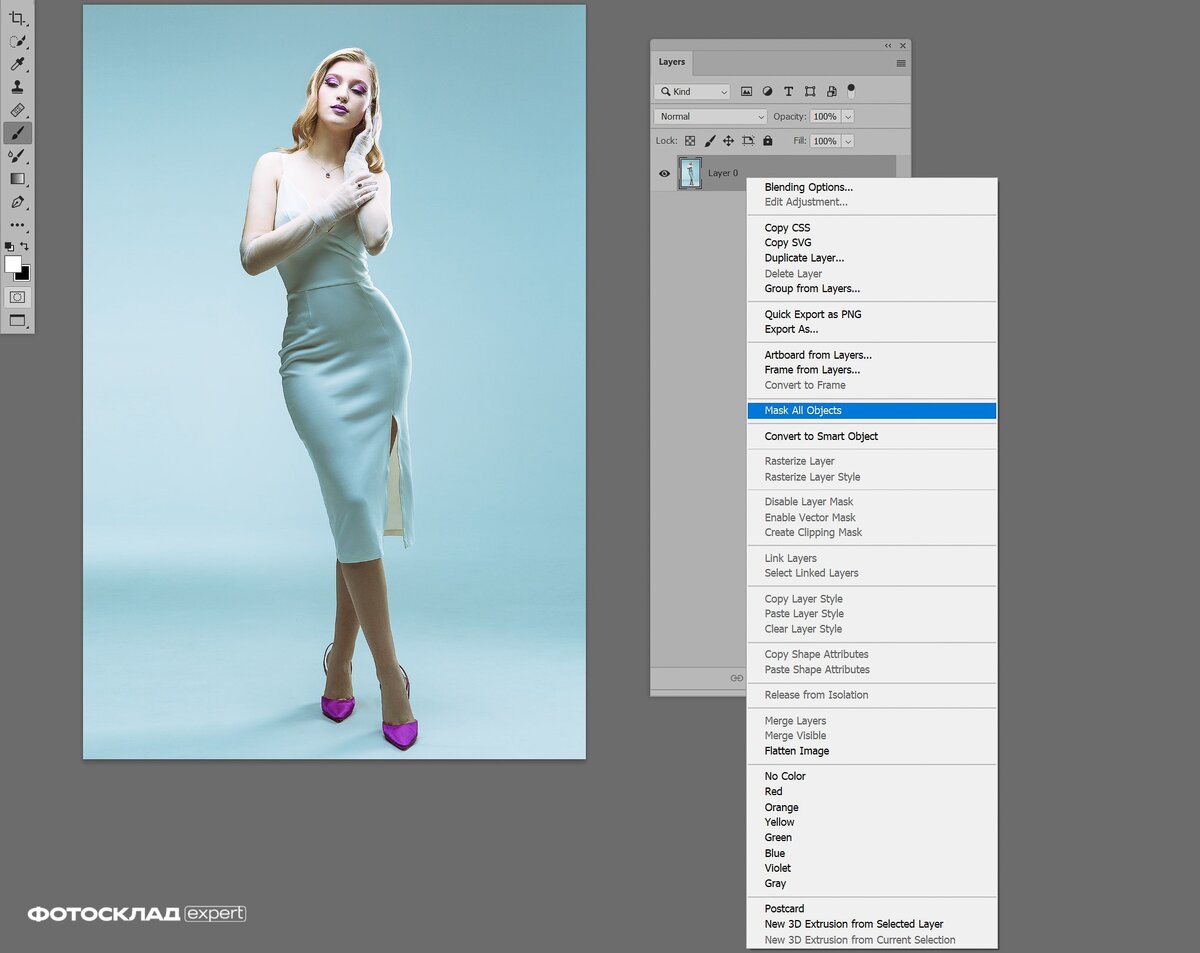
Task: Open the Edit Toolbar three-dots button
Action: (x=17, y=225)
